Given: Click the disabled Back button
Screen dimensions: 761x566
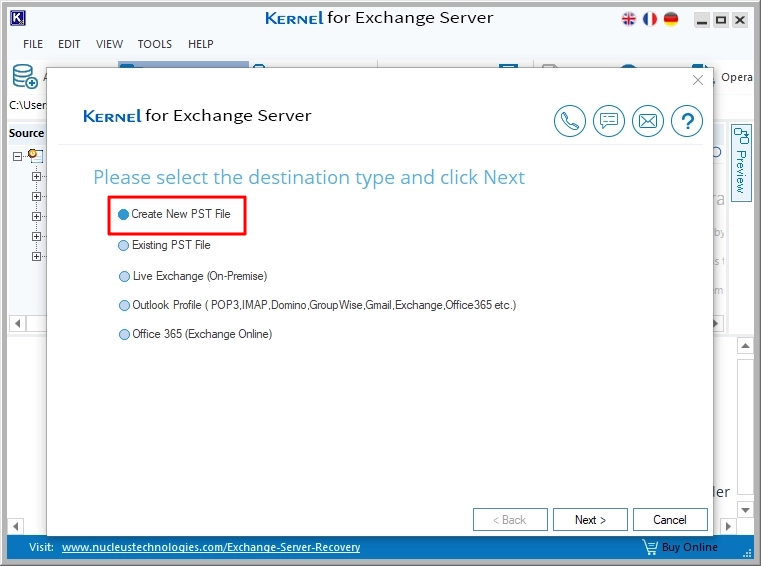Looking at the screenshot, I should (510, 520).
